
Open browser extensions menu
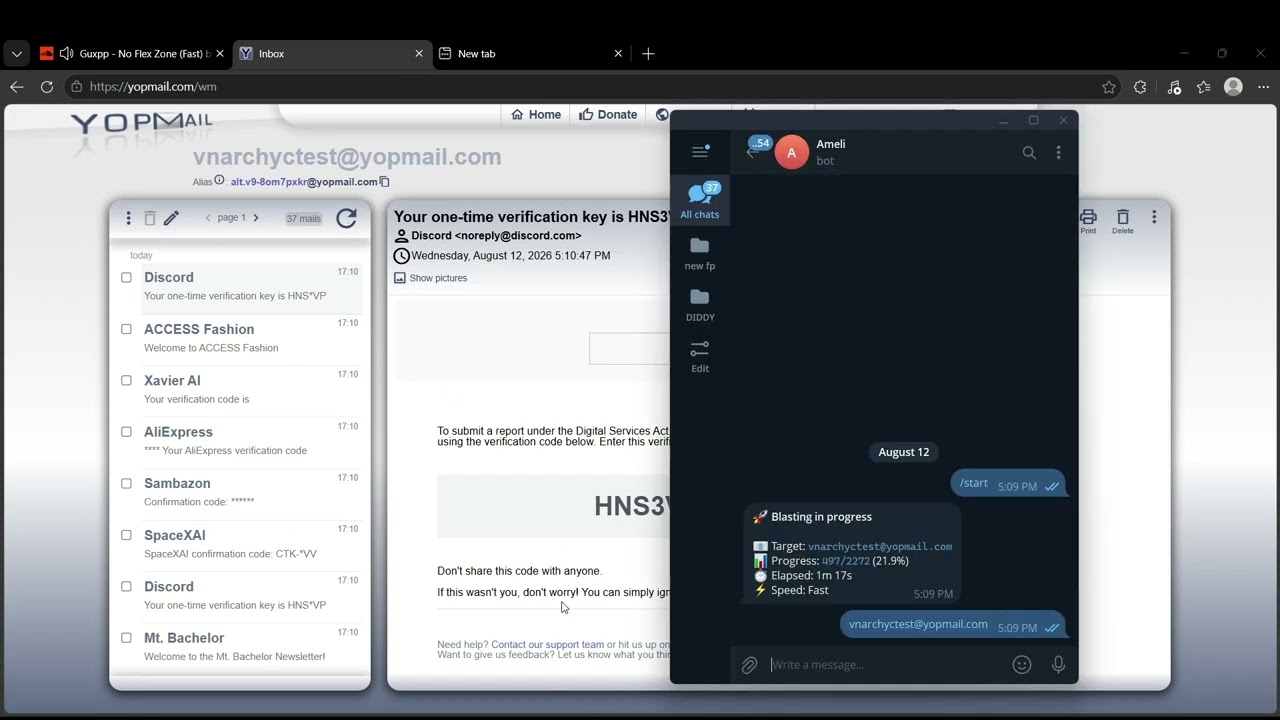point(1140,87)
